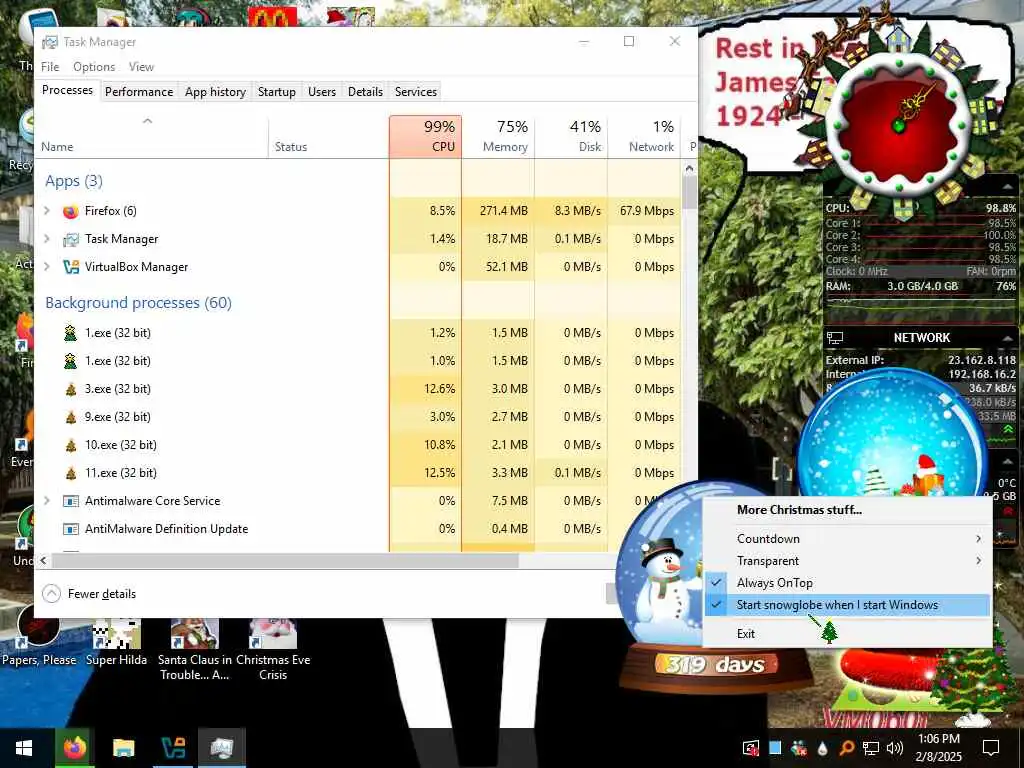Click the network tray icon

(x=871, y=748)
